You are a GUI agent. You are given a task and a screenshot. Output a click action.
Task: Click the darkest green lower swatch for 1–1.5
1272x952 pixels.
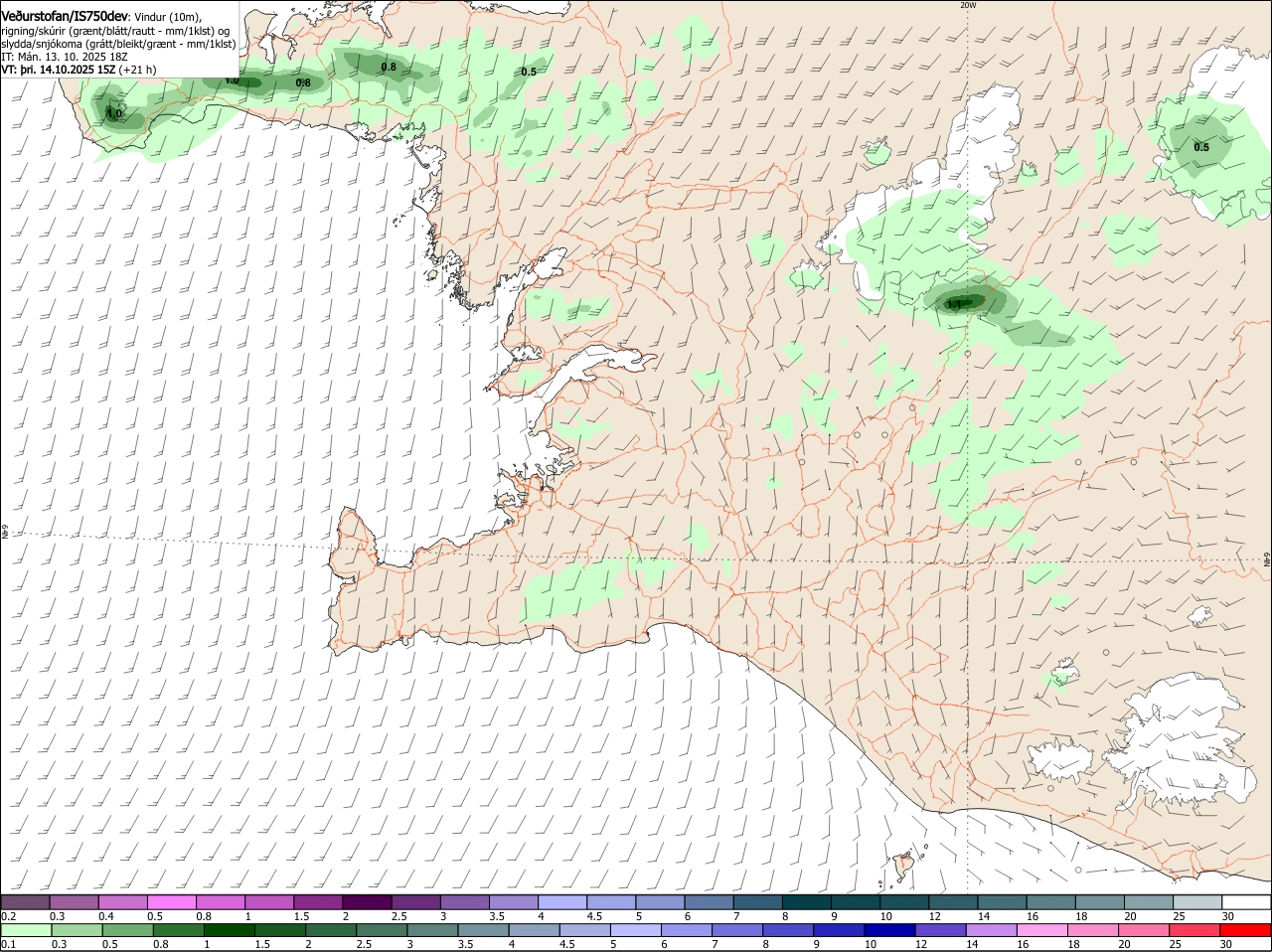click(229, 930)
